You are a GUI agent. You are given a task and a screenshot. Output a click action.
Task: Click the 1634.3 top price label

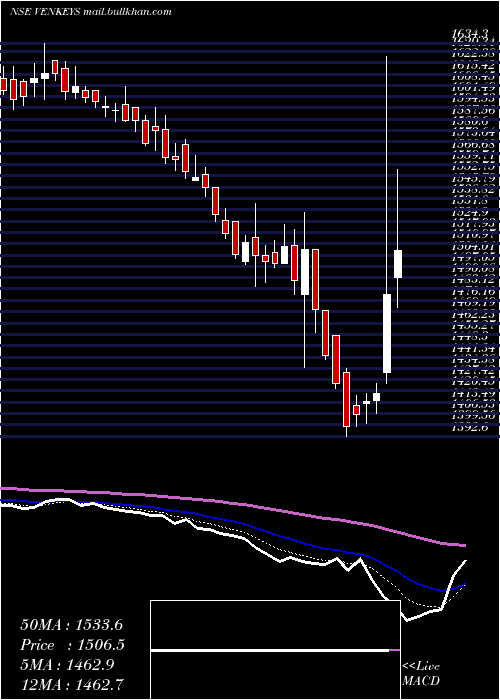tap(472, 33)
